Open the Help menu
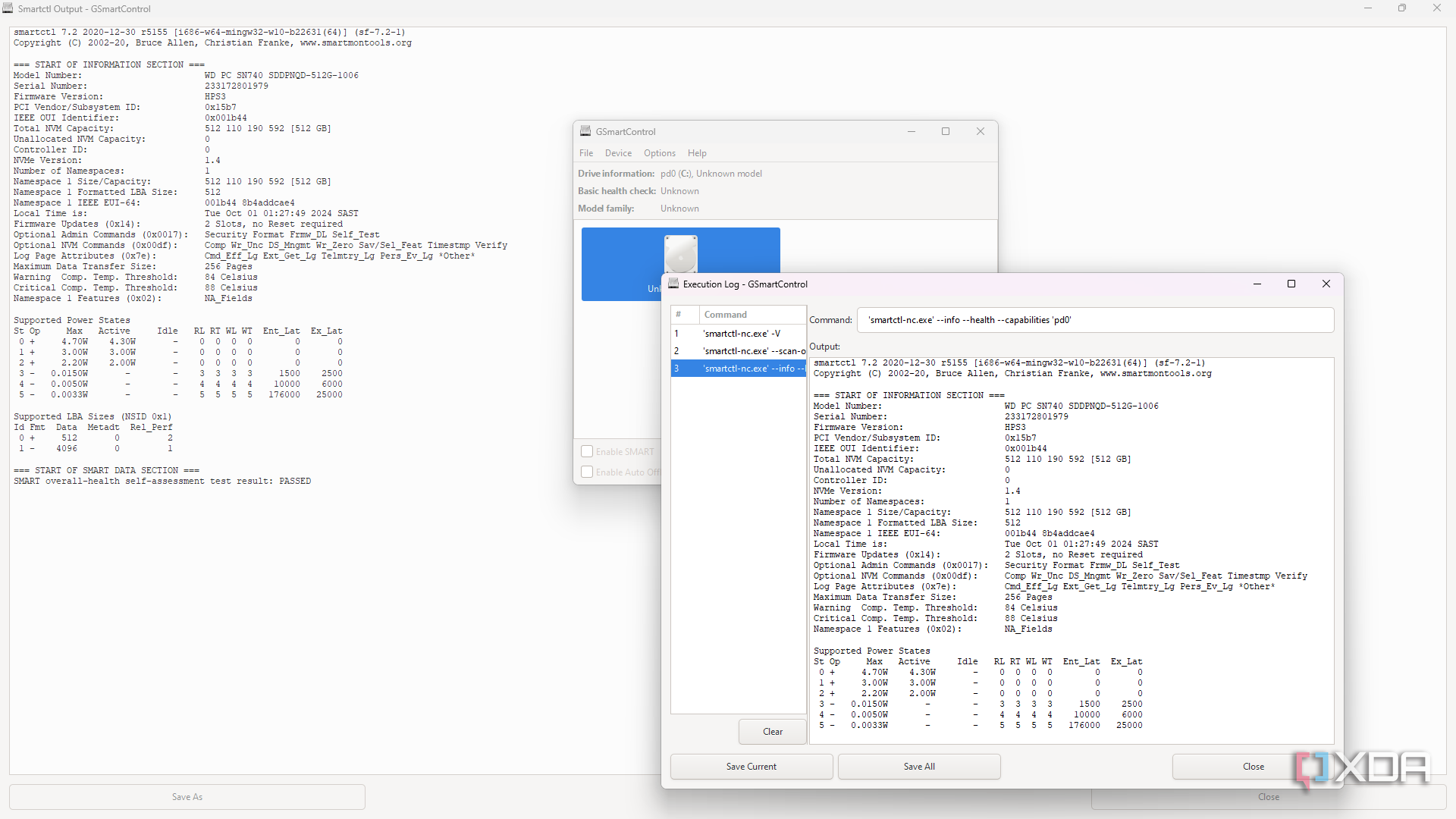 [697, 153]
